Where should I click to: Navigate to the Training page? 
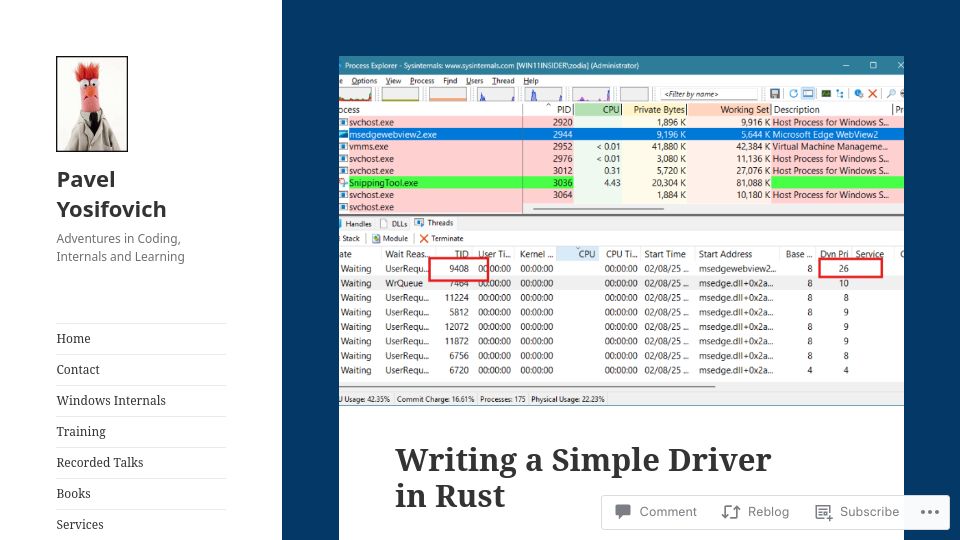click(x=81, y=432)
